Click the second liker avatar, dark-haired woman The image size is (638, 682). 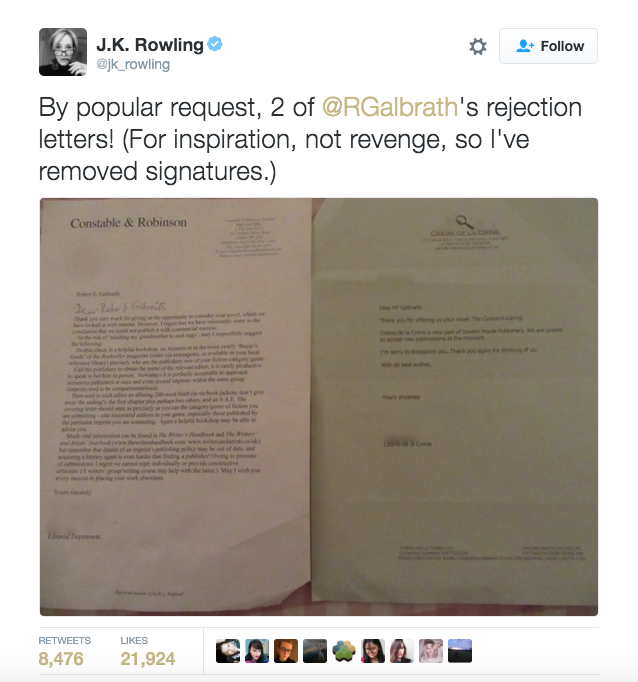[257, 651]
